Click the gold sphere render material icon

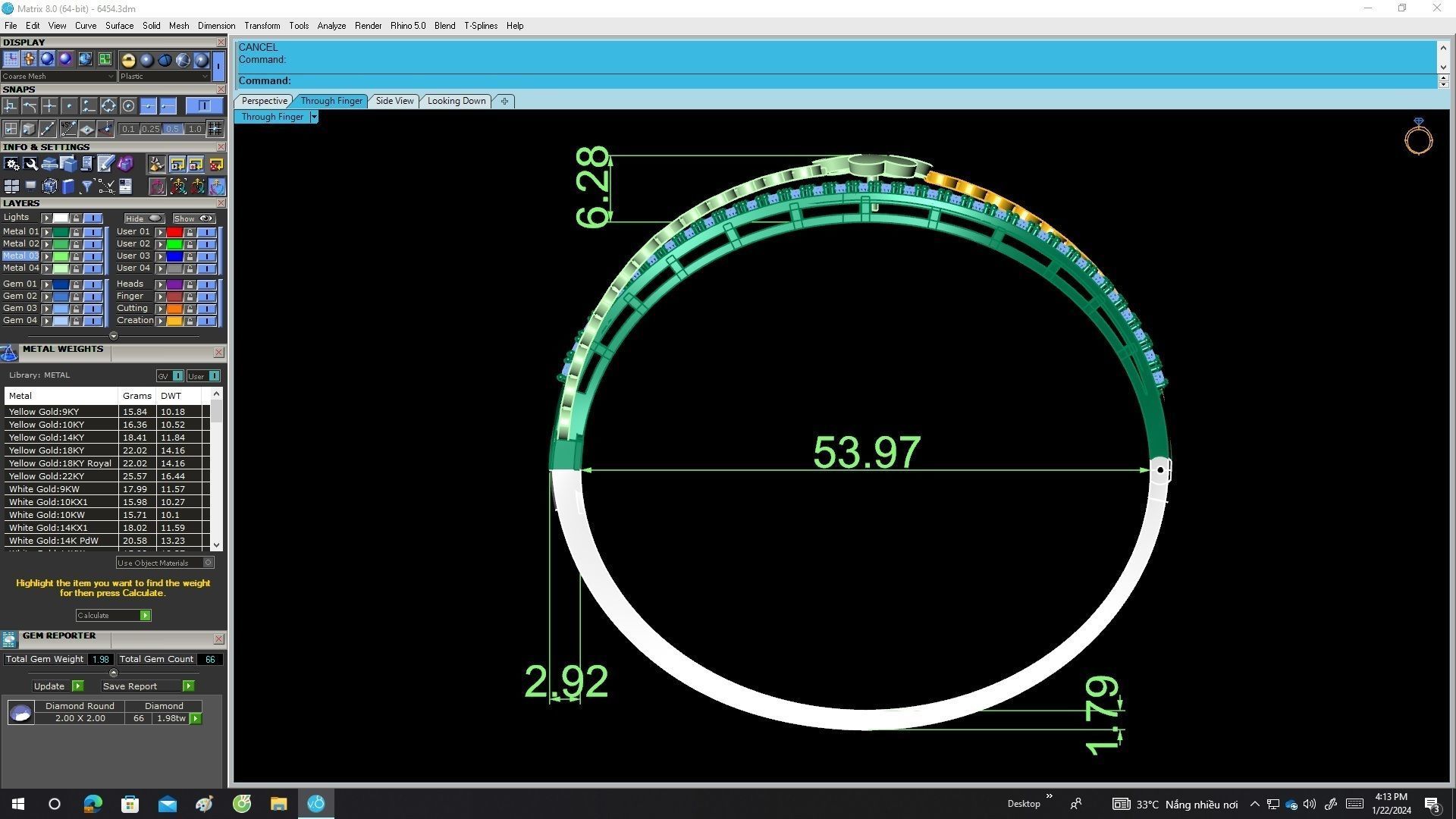(128, 60)
